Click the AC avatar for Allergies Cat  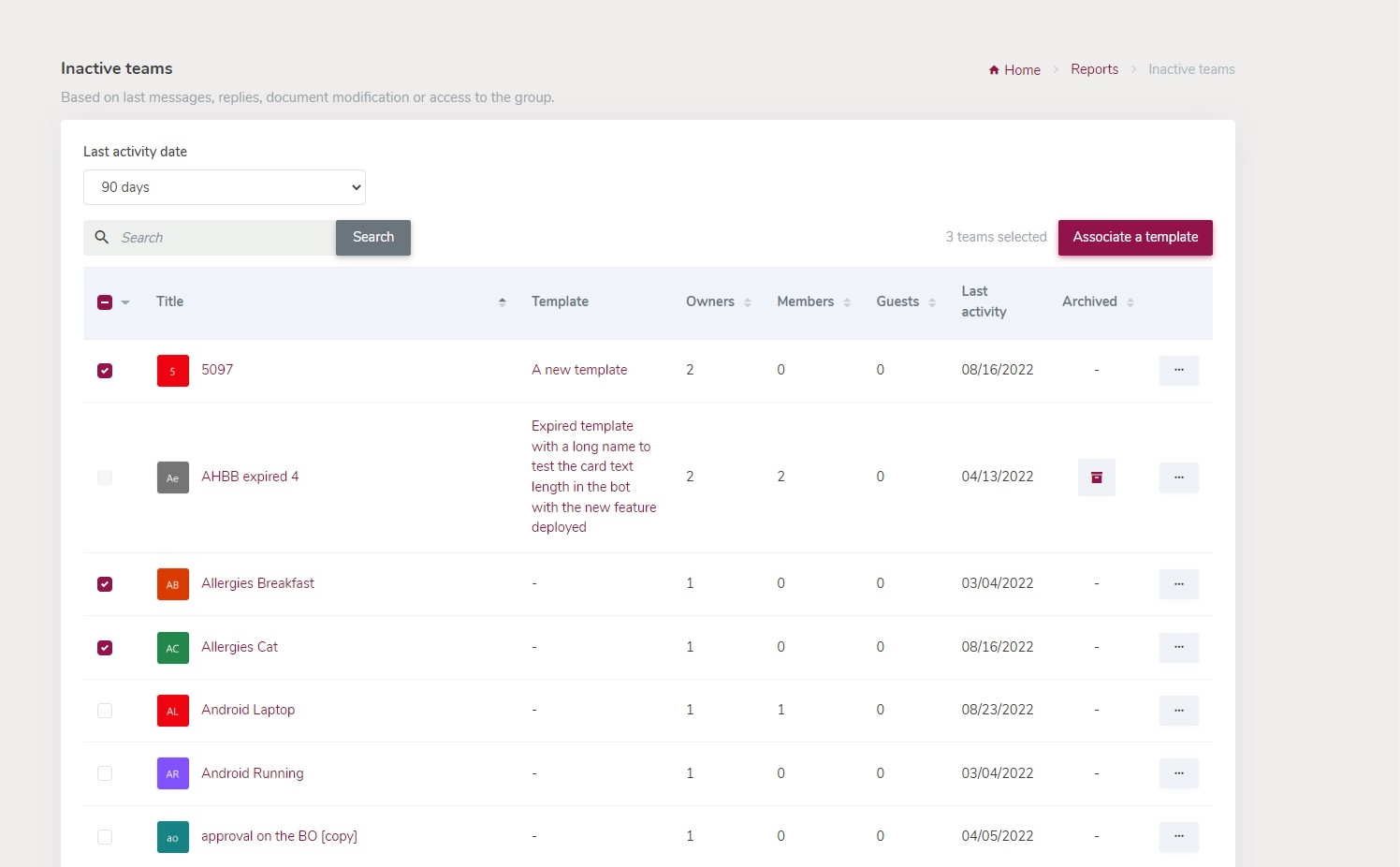172,647
